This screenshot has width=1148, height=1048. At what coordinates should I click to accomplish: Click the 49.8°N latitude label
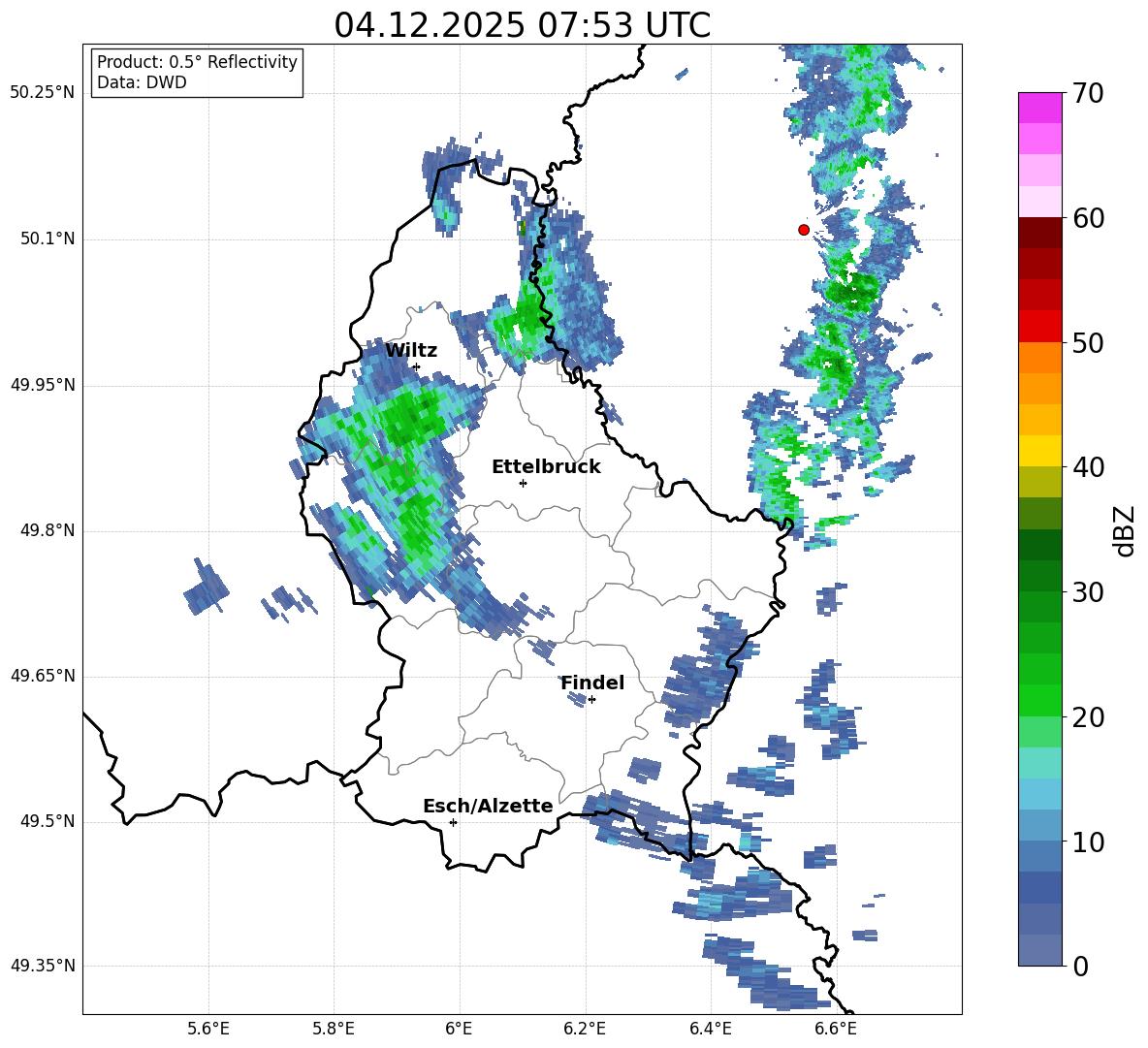(x=47, y=530)
